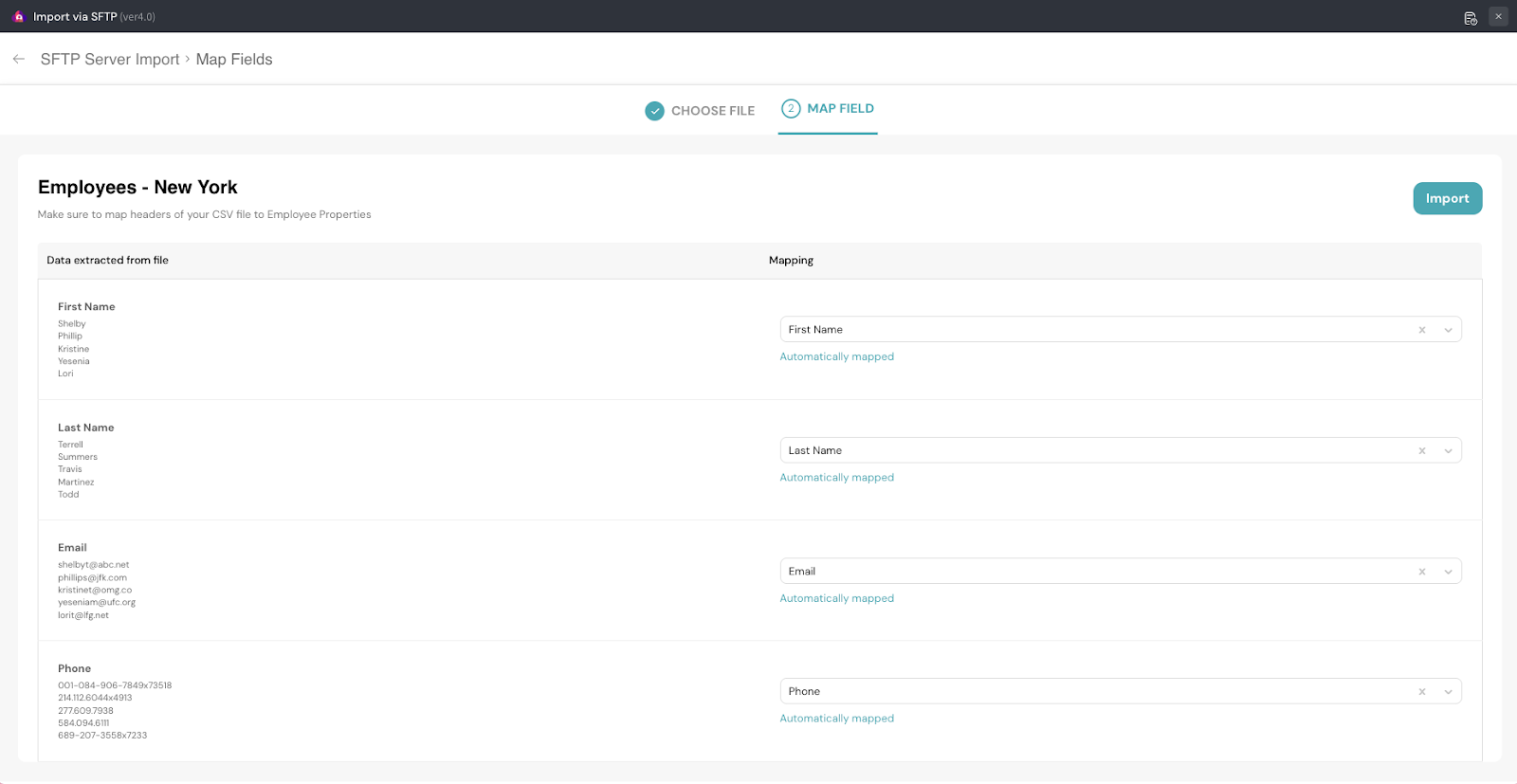1517x784 pixels.
Task: Click the Phone mapping field
Action: [1090, 691]
